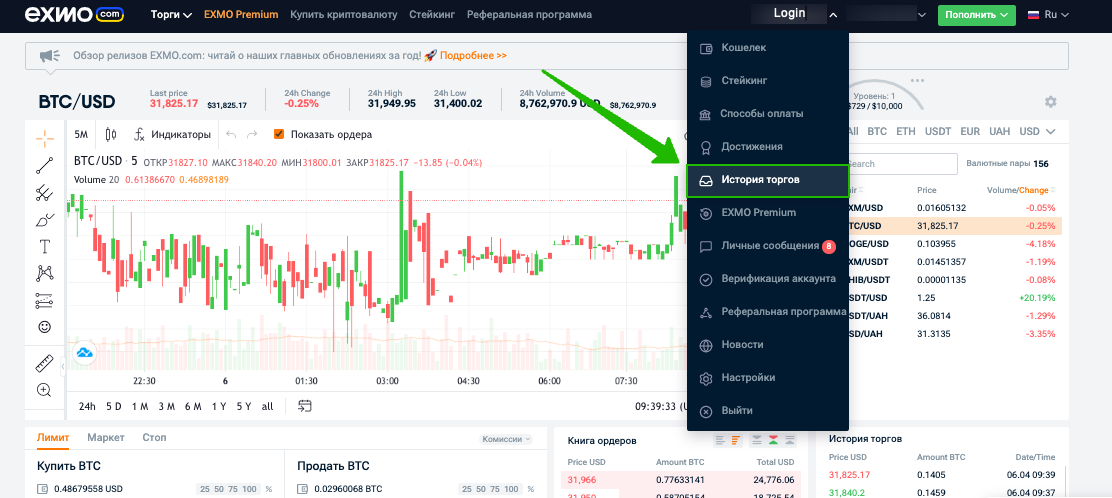
Task: Set chart range to 24h
Action: 87,406
